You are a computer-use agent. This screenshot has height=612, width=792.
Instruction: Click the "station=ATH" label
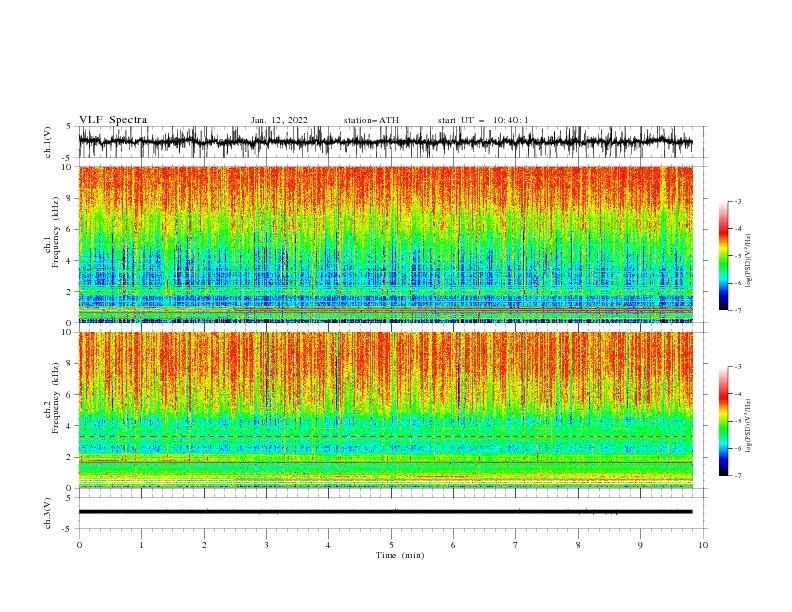coord(371,120)
